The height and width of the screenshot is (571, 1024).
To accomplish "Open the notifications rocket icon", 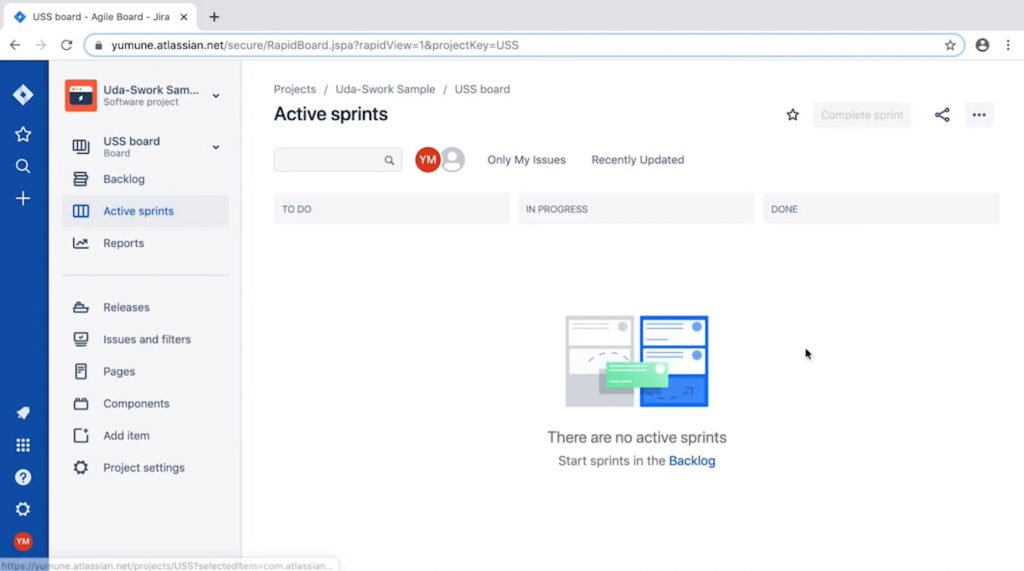I will (x=23, y=413).
